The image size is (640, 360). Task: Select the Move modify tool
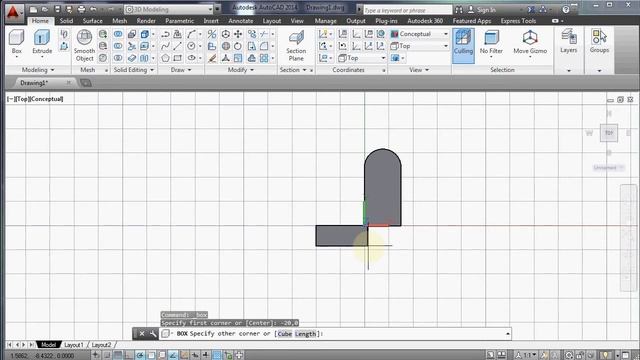(x=238, y=34)
